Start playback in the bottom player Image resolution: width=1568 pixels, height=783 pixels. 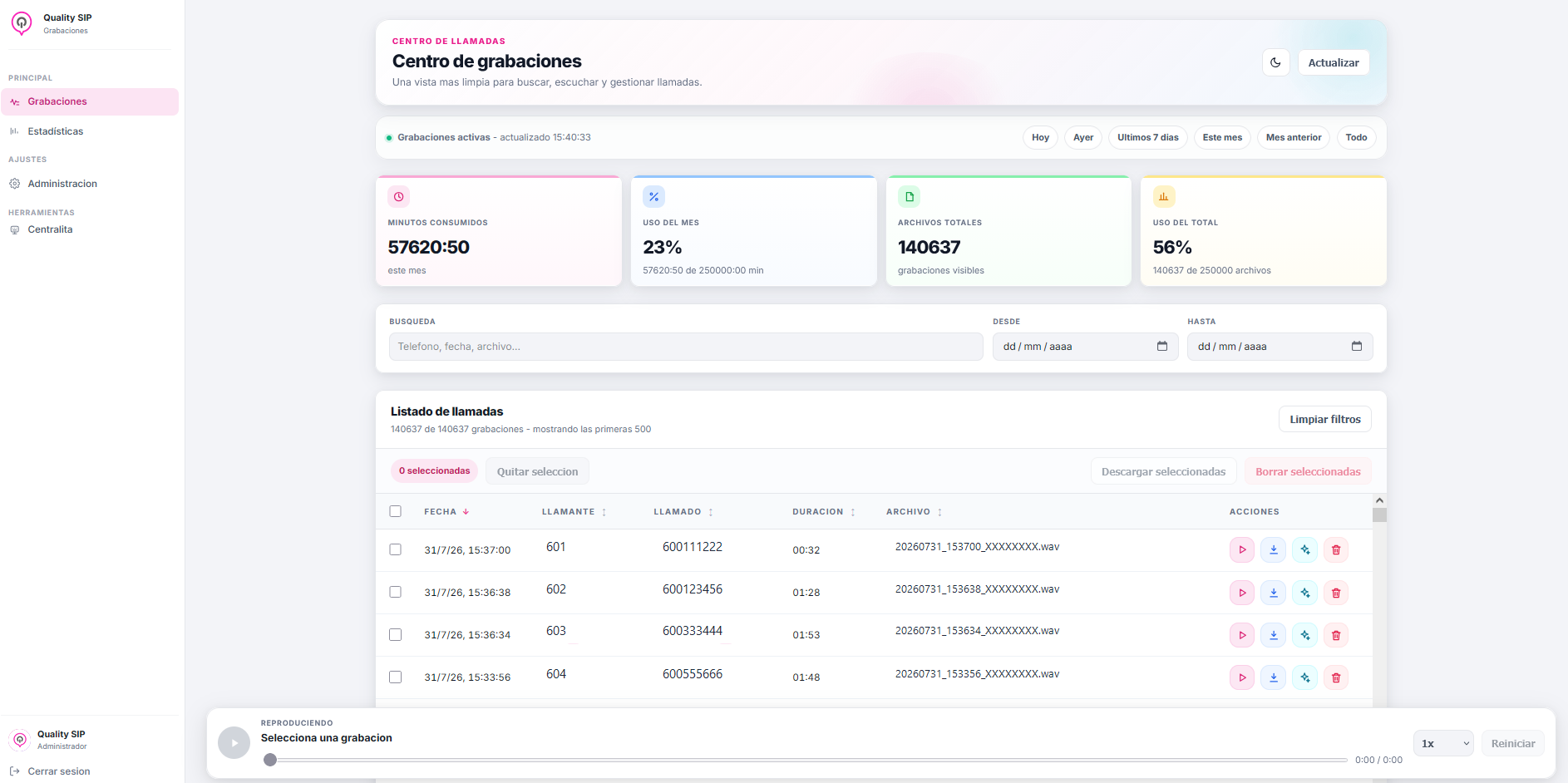click(234, 743)
